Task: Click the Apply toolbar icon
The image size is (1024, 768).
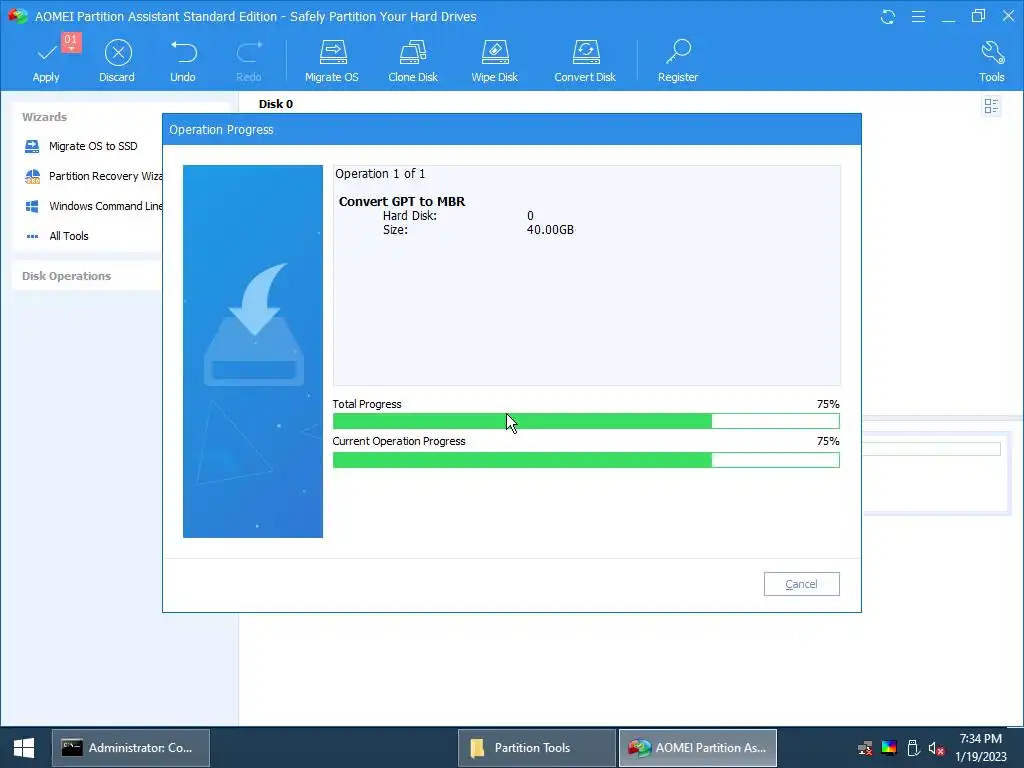Action: [46, 53]
